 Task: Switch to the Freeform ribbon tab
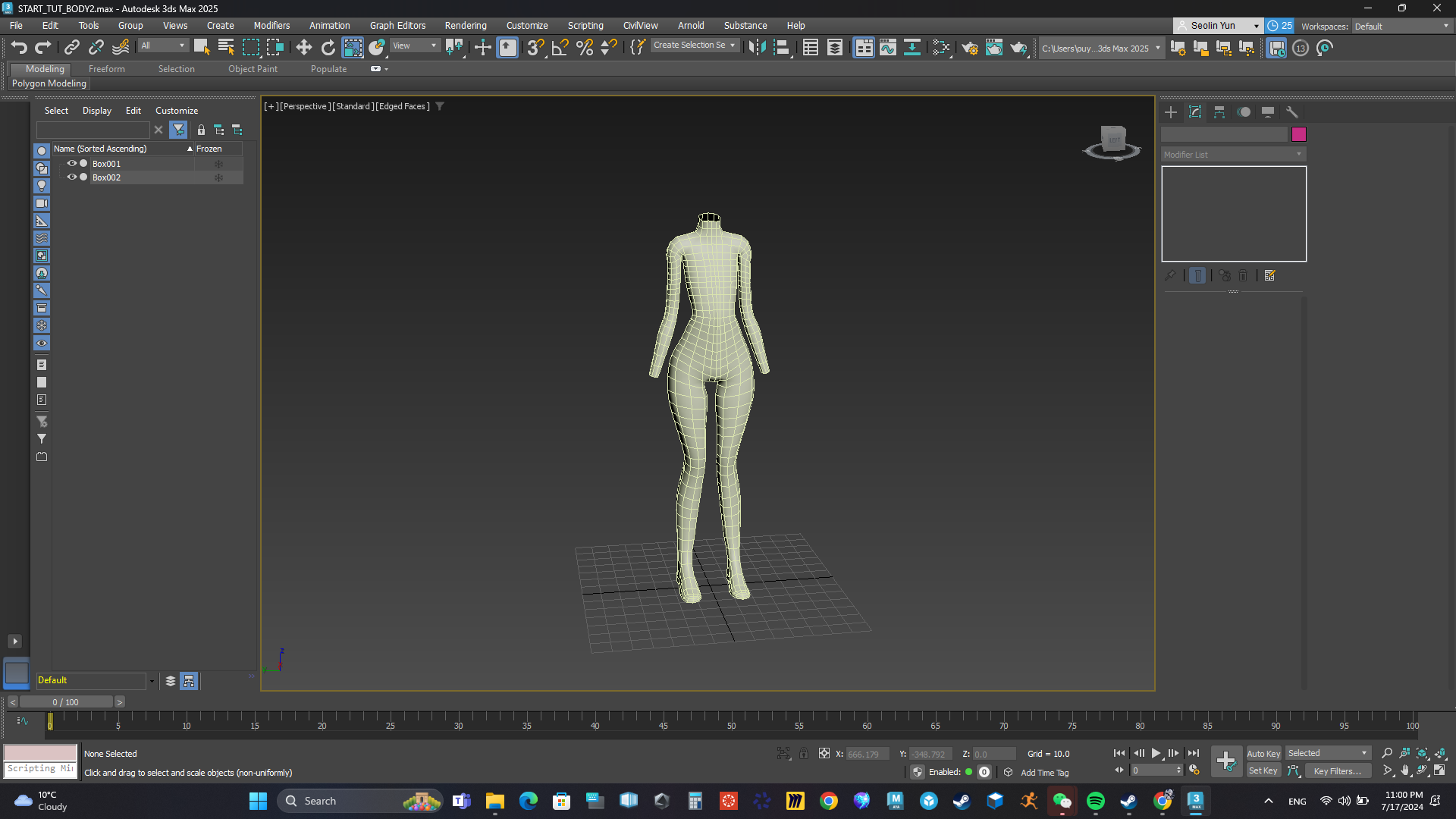pos(106,68)
